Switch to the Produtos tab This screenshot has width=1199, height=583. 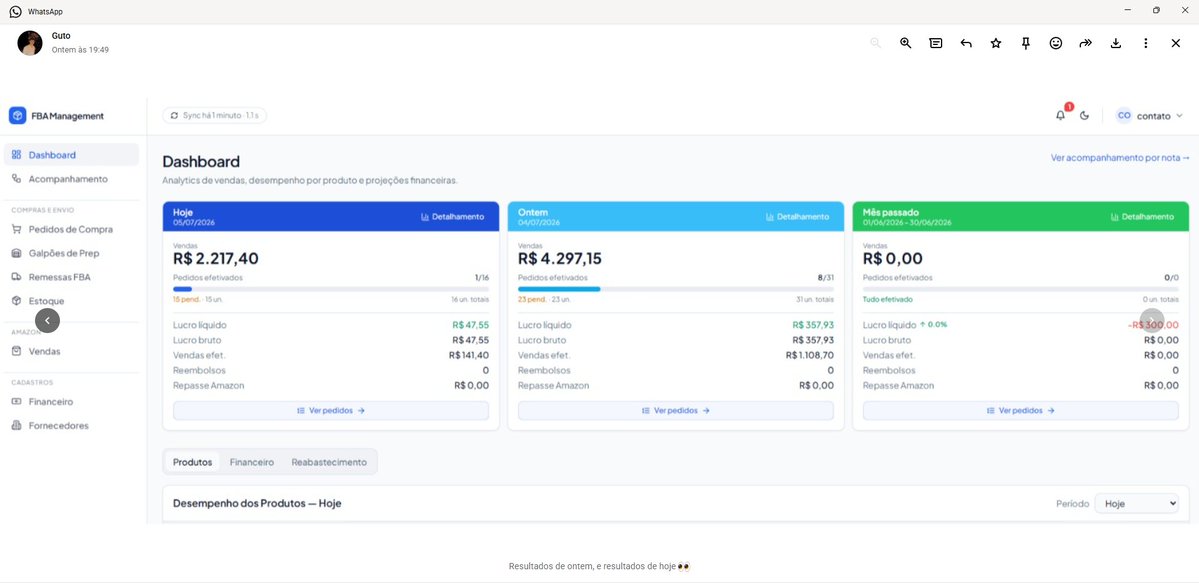point(193,462)
